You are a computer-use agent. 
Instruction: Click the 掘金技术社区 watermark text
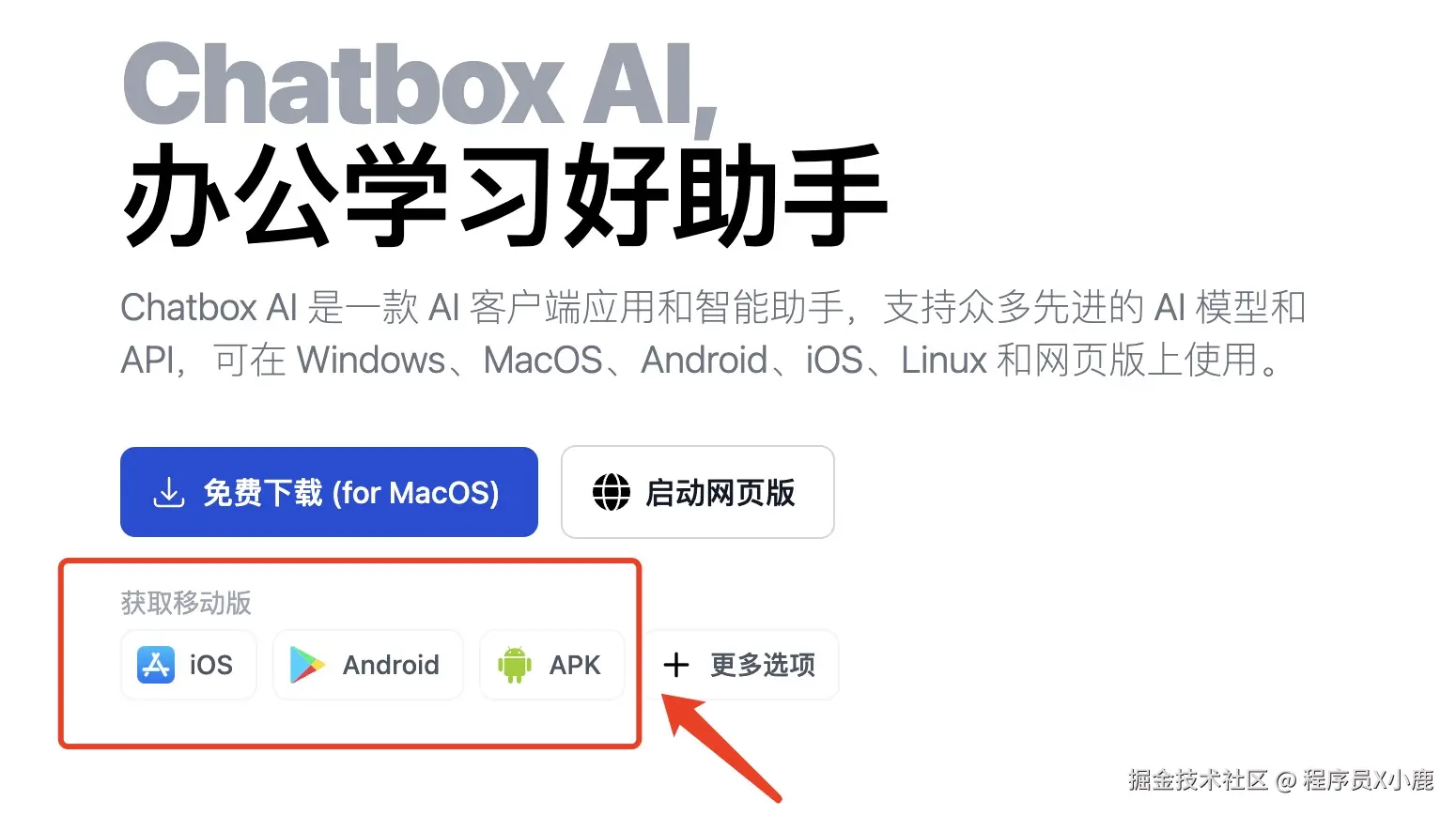point(1198,779)
